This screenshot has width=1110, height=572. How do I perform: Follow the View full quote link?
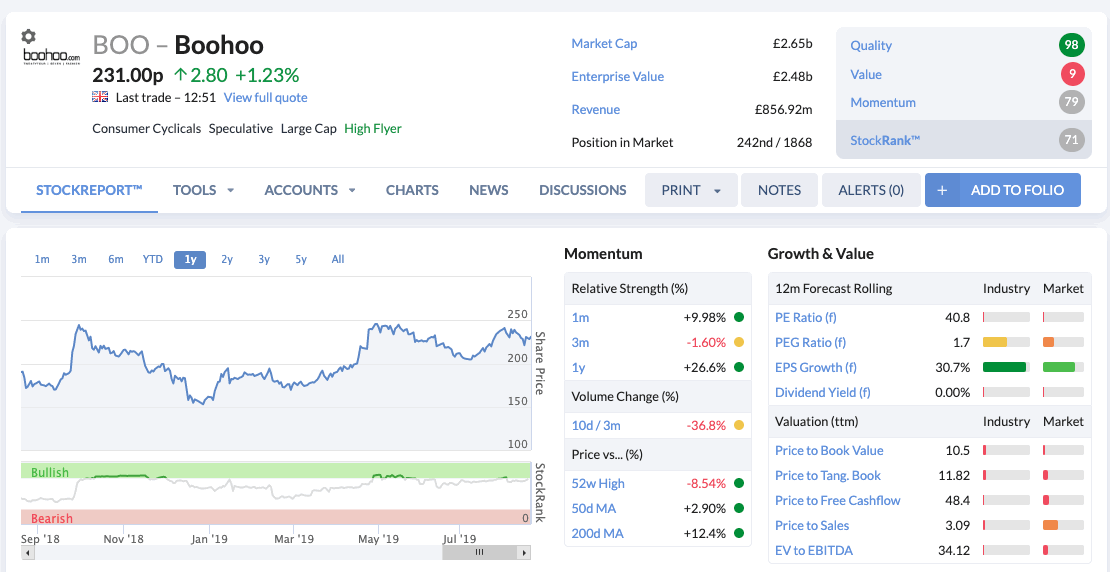[265, 97]
